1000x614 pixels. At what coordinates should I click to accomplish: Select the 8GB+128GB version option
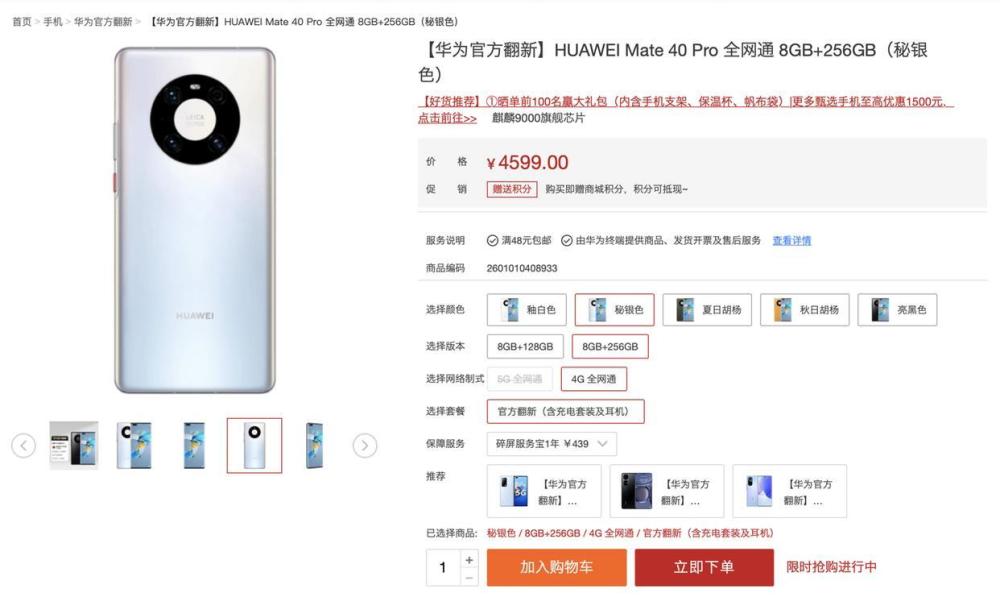pyautogui.click(x=525, y=346)
